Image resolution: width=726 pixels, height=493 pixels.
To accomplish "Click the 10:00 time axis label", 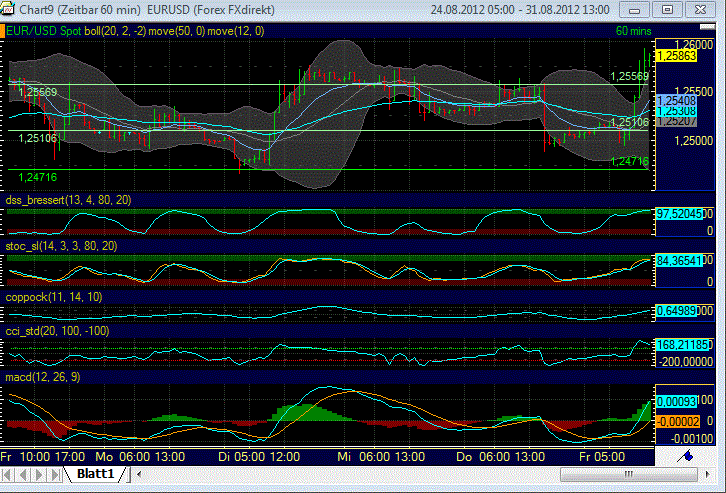I will click(x=35, y=457).
